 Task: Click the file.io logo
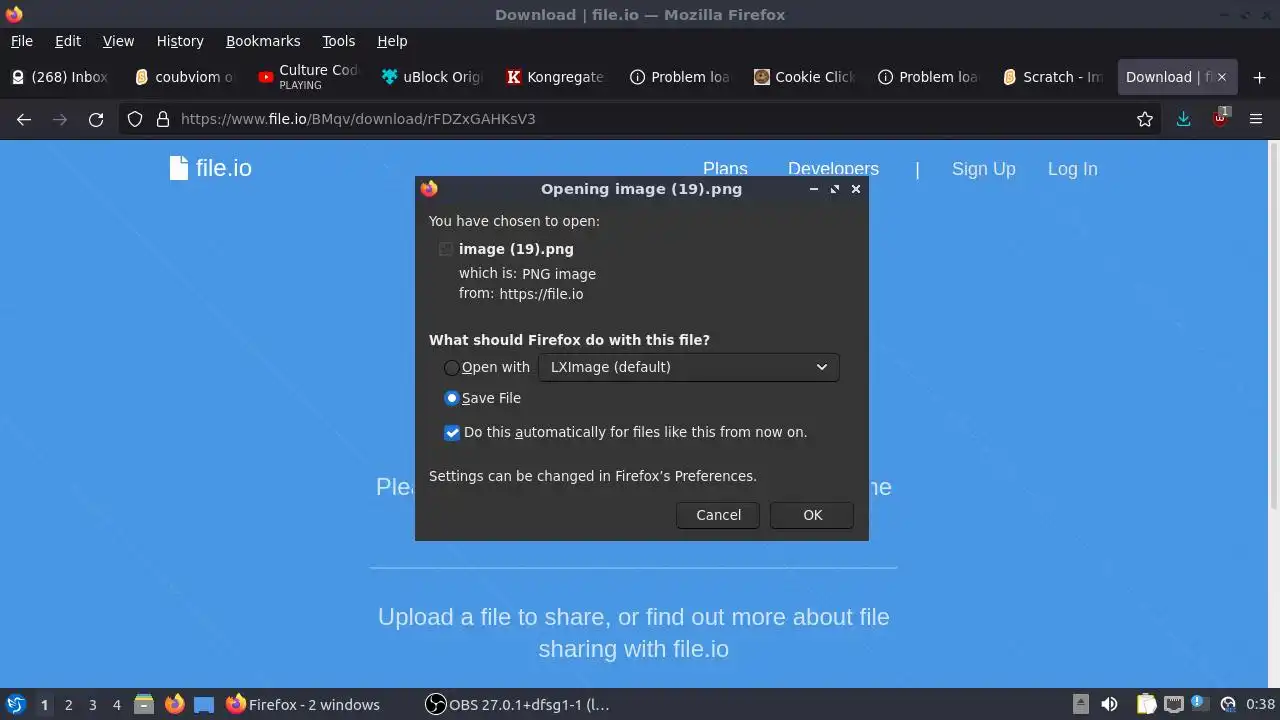point(211,168)
